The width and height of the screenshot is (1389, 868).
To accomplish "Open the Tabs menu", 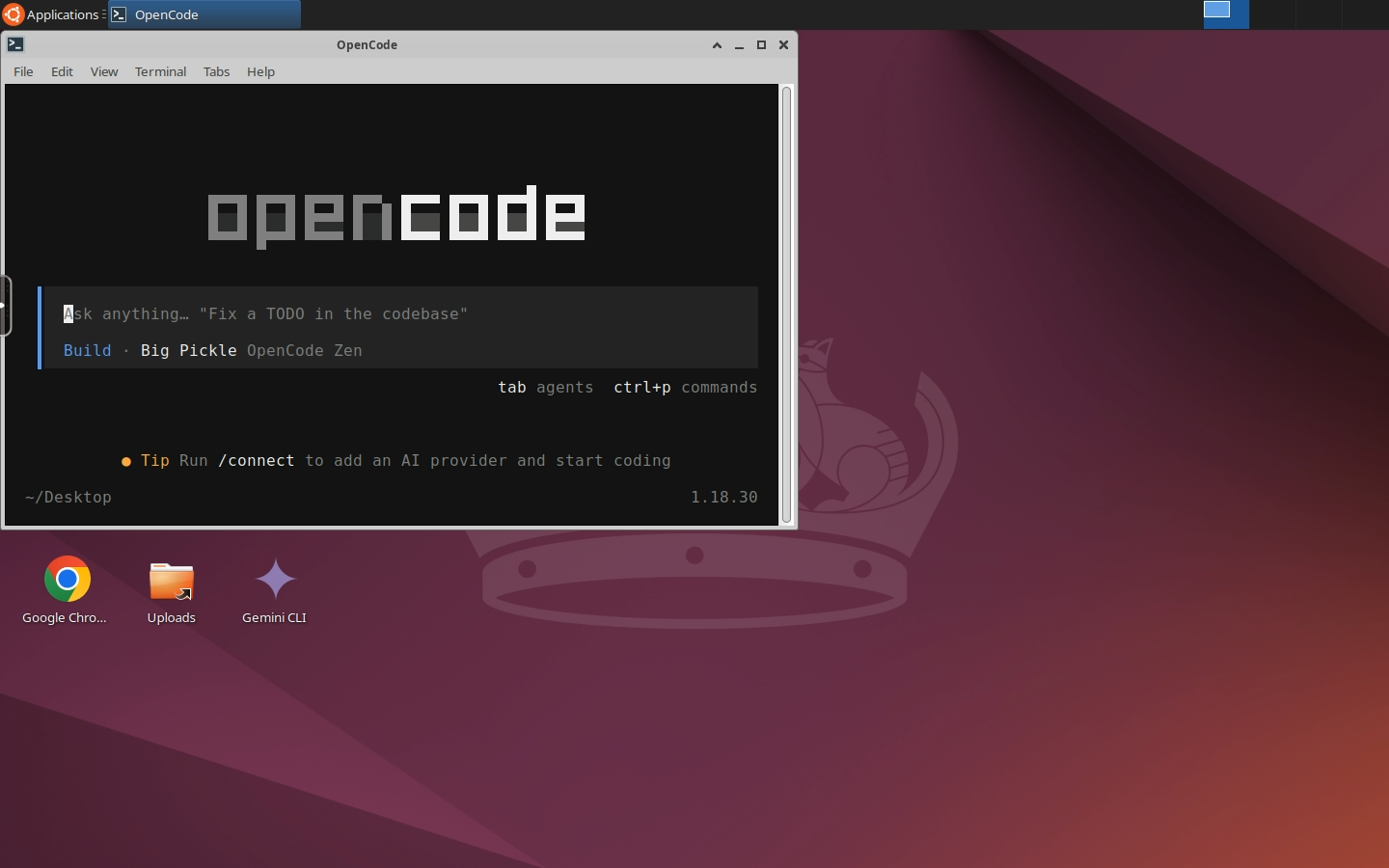I will (216, 71).
